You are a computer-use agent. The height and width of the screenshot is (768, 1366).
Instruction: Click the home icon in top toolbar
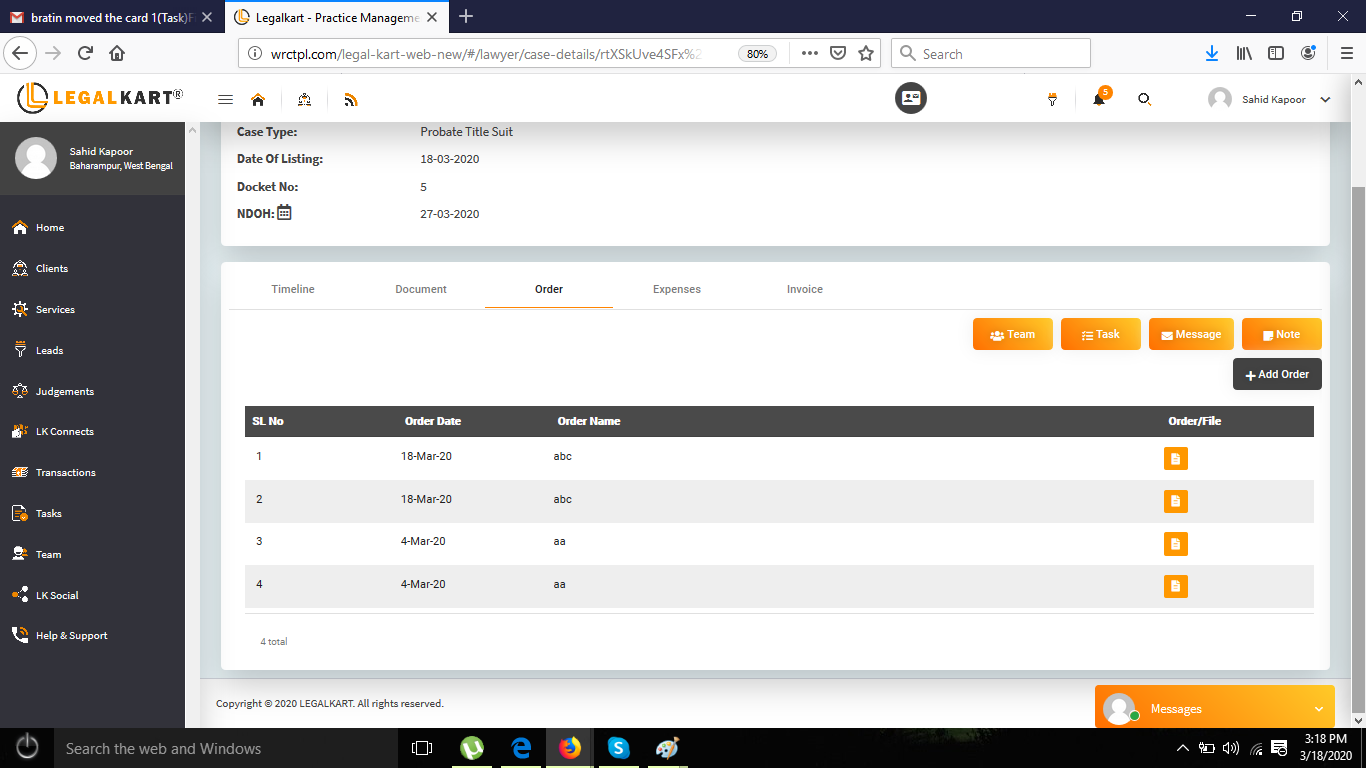click(x=258, y=99)
